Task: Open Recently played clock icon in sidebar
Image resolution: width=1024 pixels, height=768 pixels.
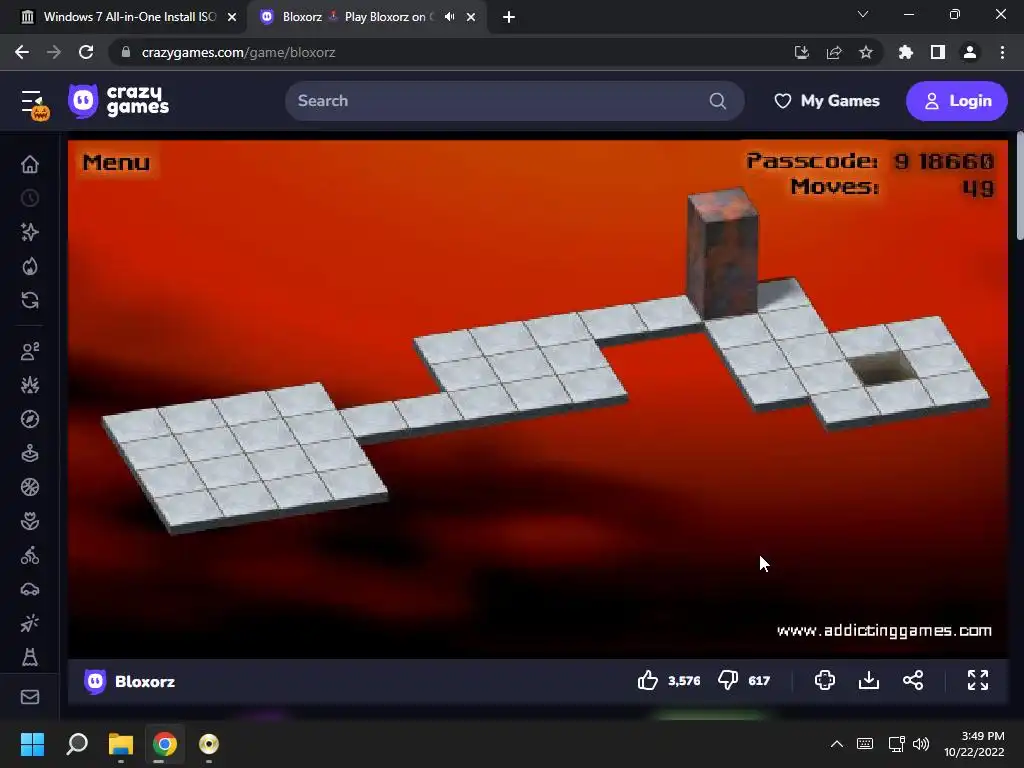Action: point(30,198)
